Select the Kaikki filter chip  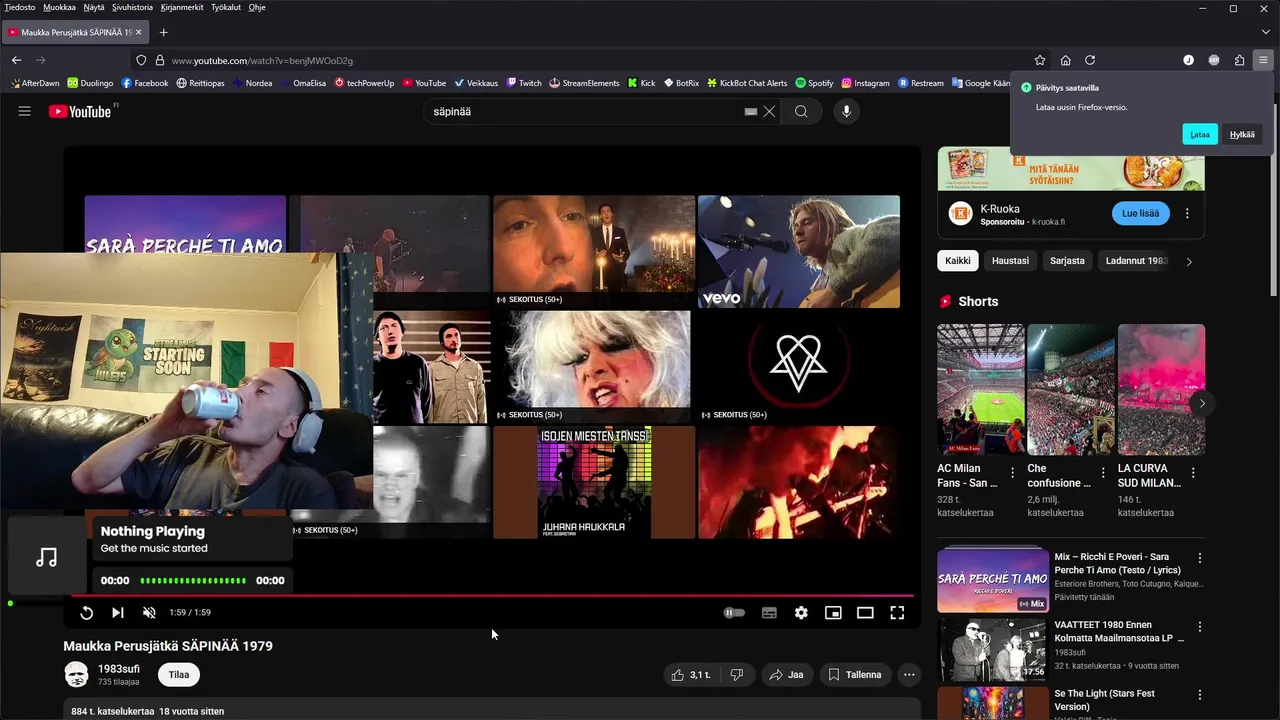958,261
